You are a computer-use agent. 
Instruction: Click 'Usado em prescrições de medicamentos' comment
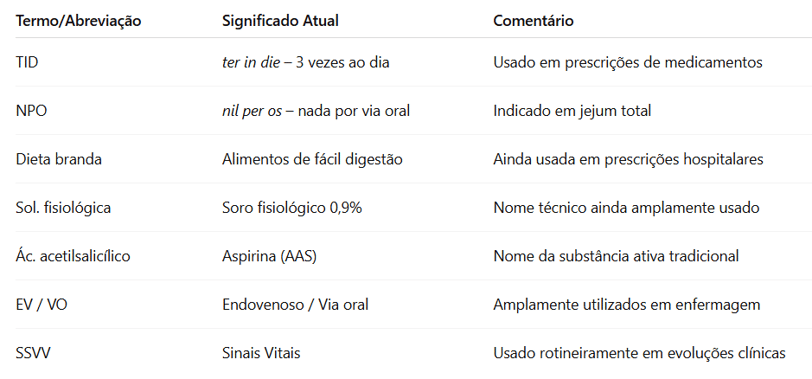(628, 62)
